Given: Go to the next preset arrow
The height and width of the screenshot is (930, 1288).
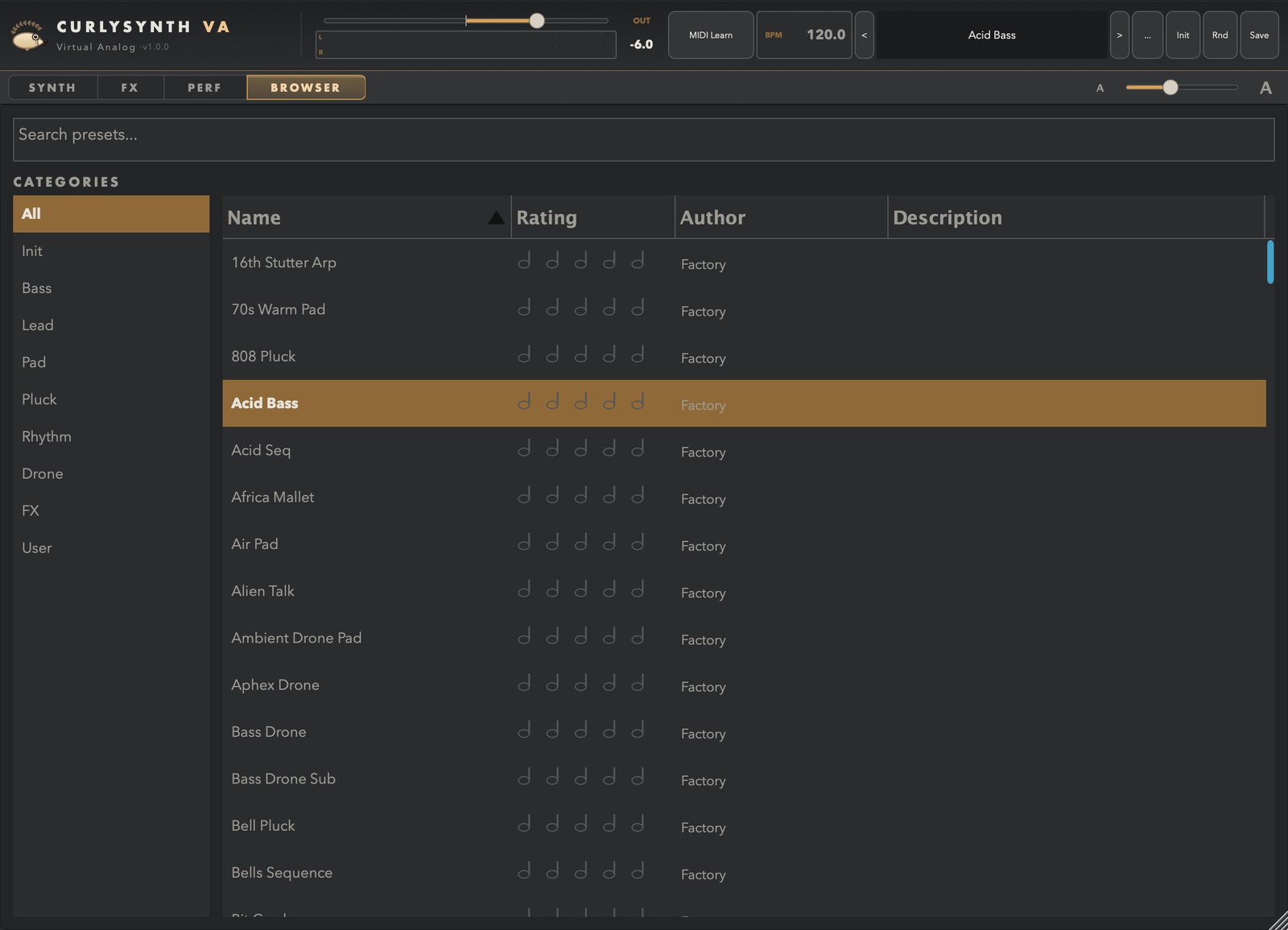Looking at the screenshot, I should pos(1119,35).
